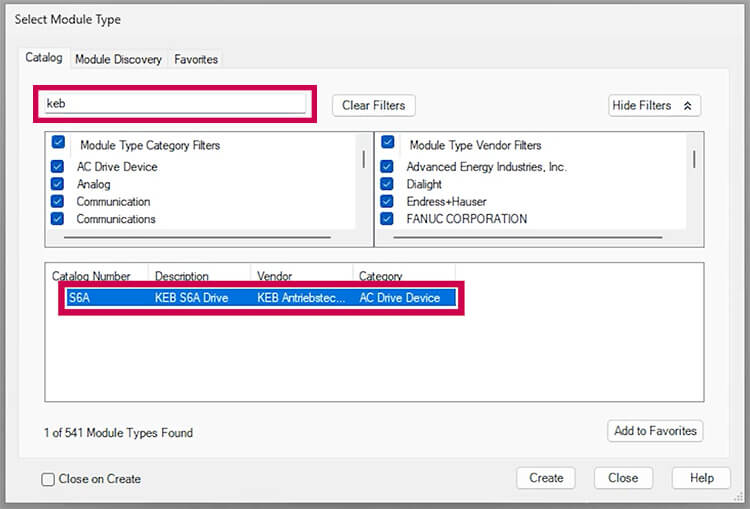Screen dimensions: 750x509
Task: Click the Add to Favorites button
Action: coord(655,431)
